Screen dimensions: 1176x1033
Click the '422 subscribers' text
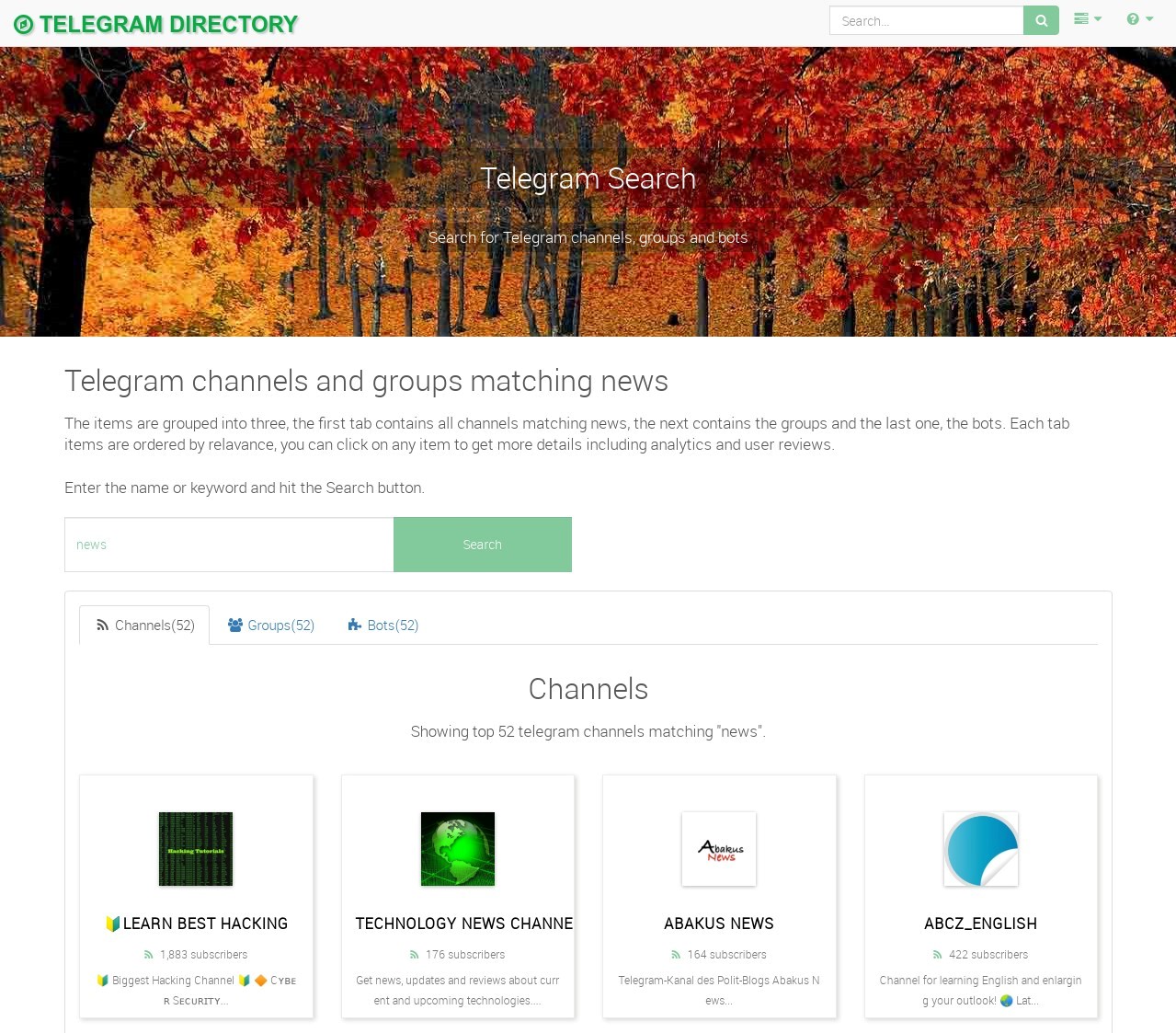(988, 955)
